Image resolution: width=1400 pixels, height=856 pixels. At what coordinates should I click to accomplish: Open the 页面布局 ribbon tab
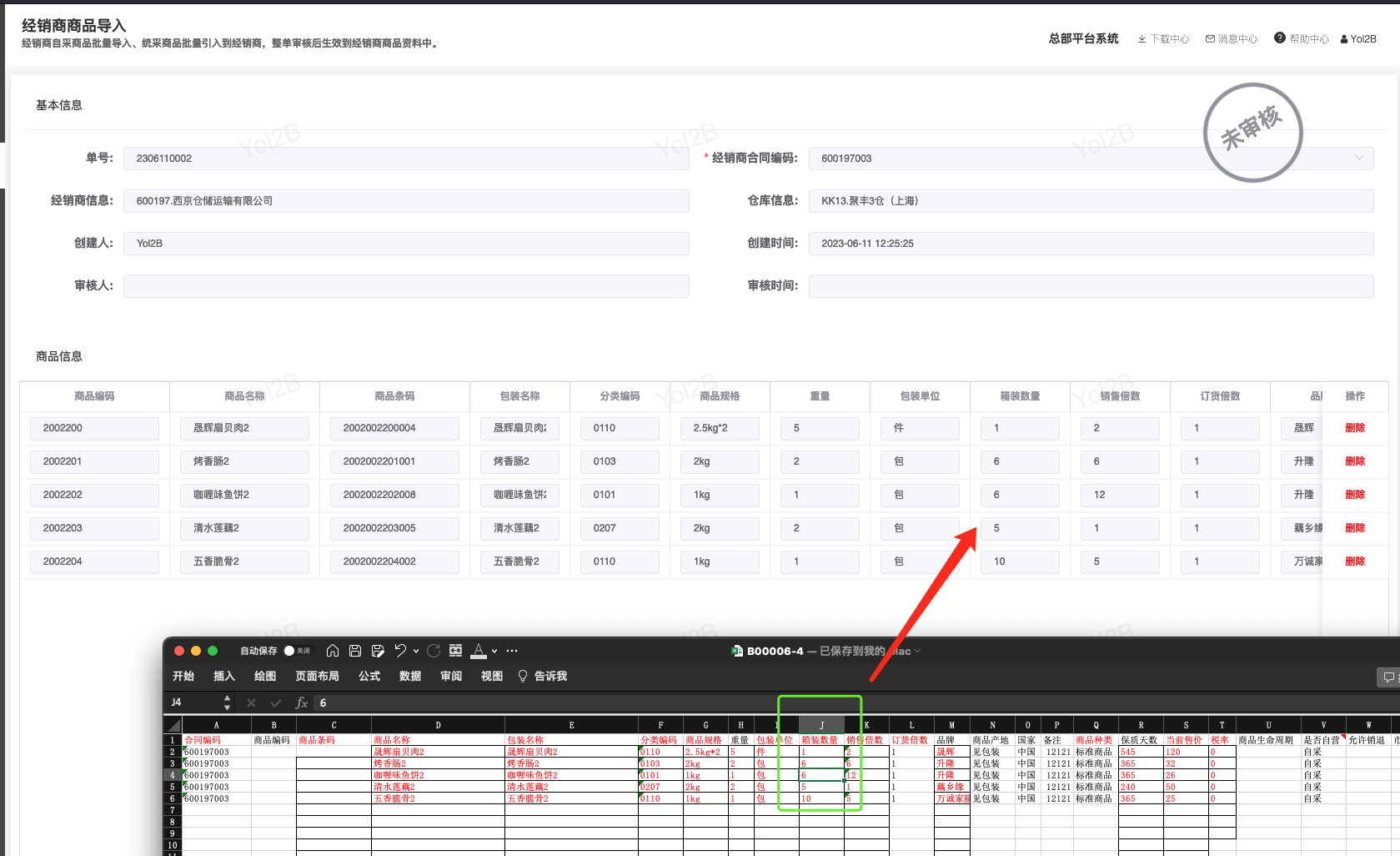point(317,677)
